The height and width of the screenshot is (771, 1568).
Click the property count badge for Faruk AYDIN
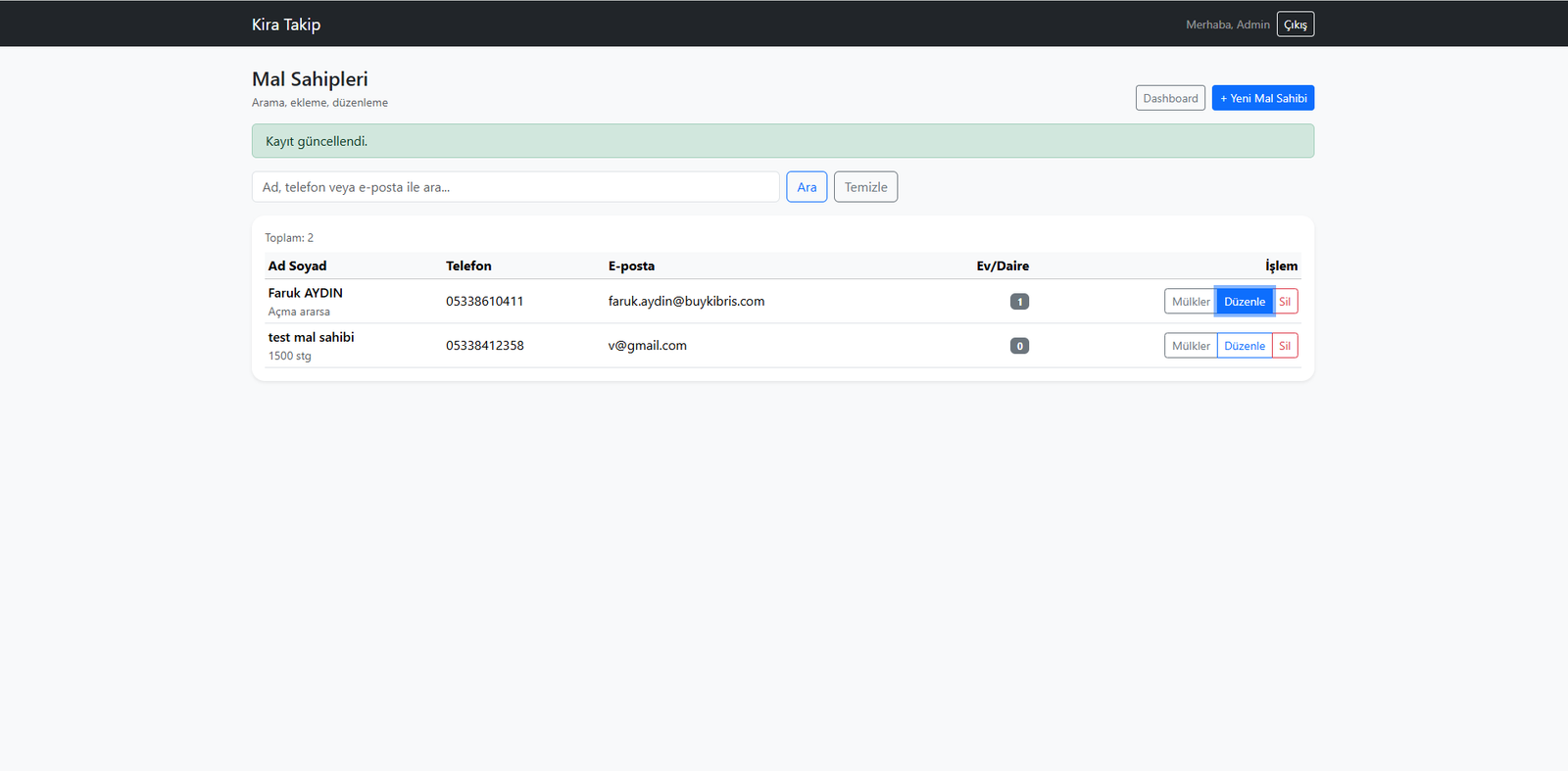point(1019,302)
